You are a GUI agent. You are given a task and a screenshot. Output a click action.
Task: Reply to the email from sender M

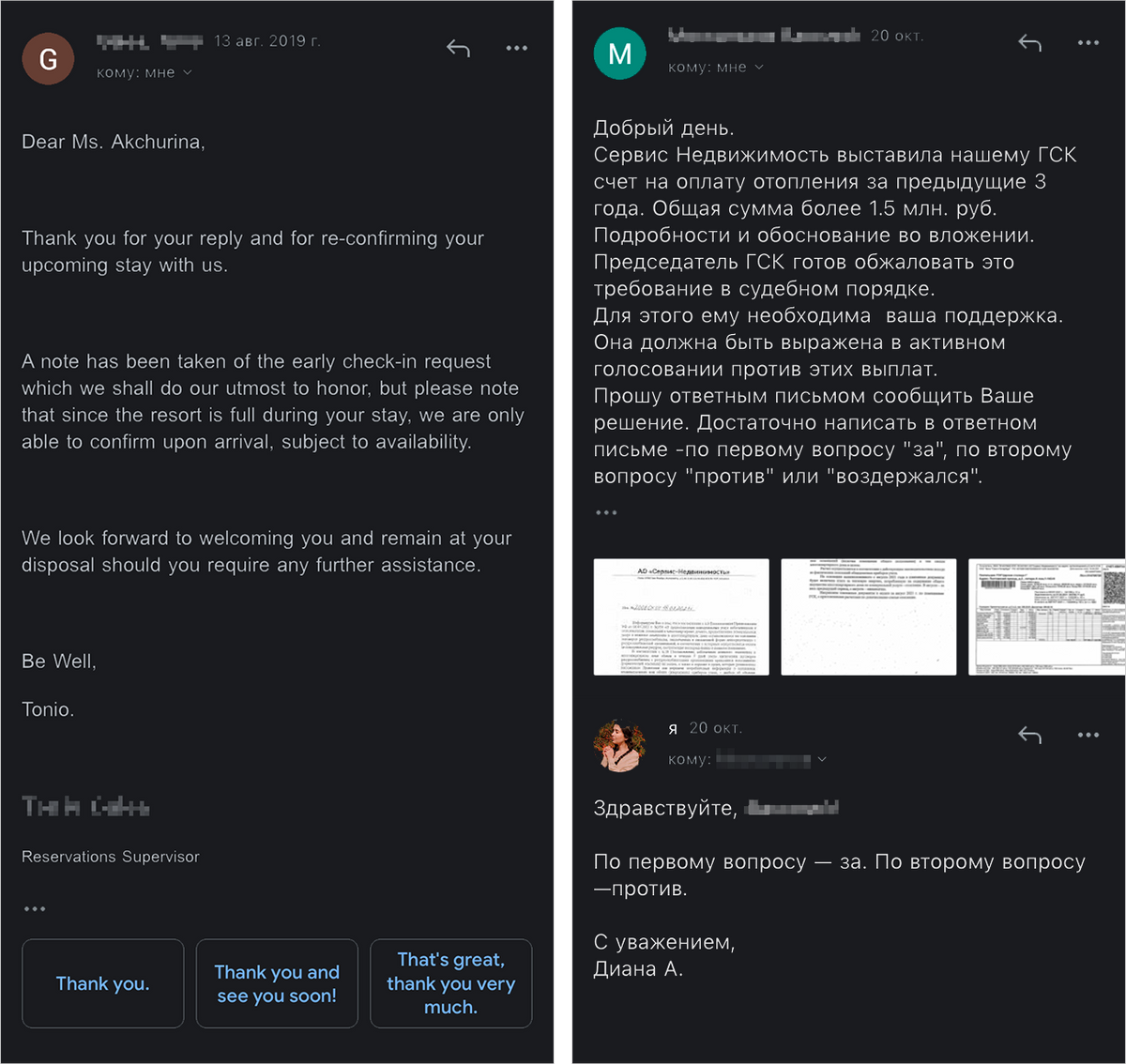[x=1029, y=42]
